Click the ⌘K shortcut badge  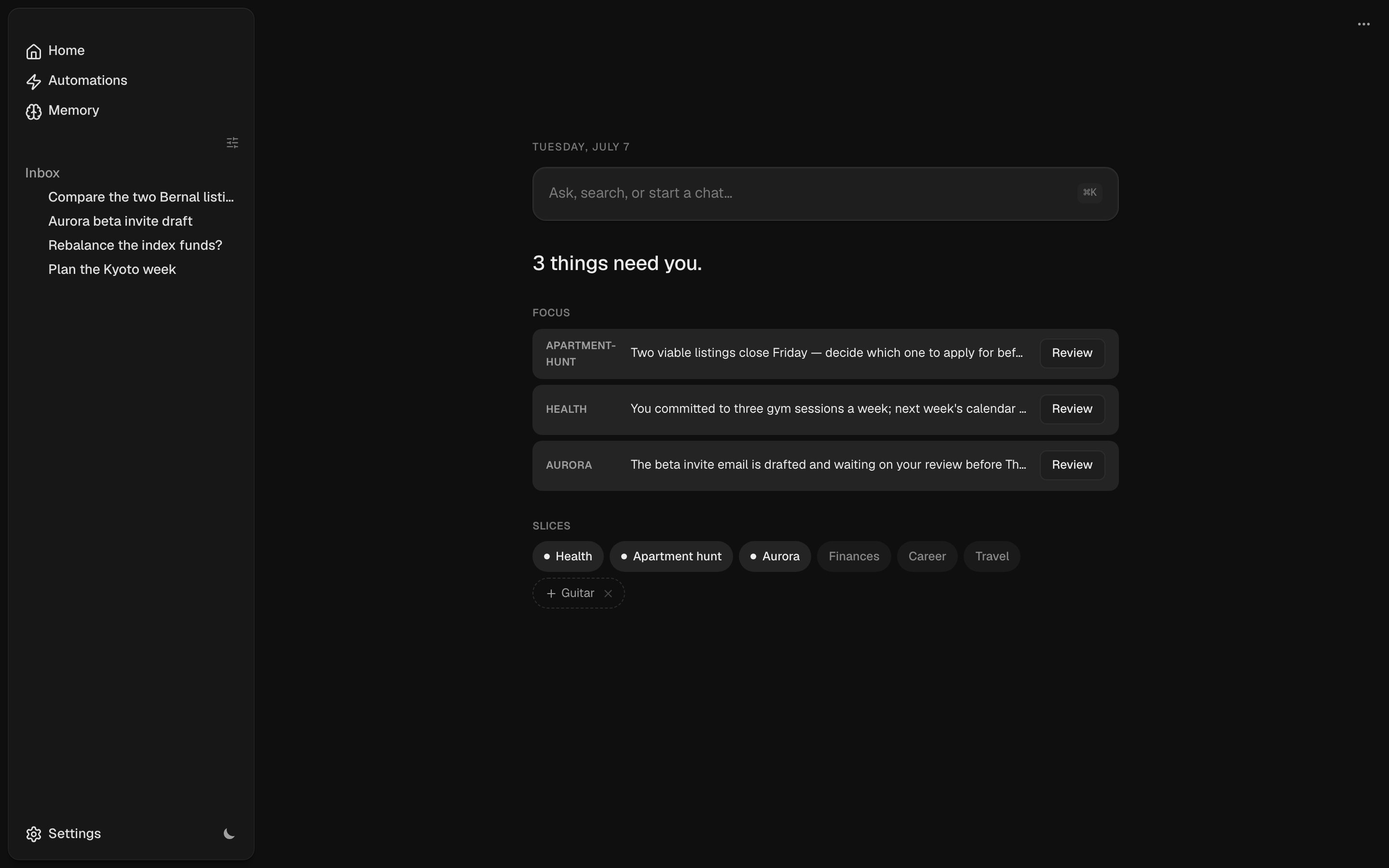pos(1089,193)
